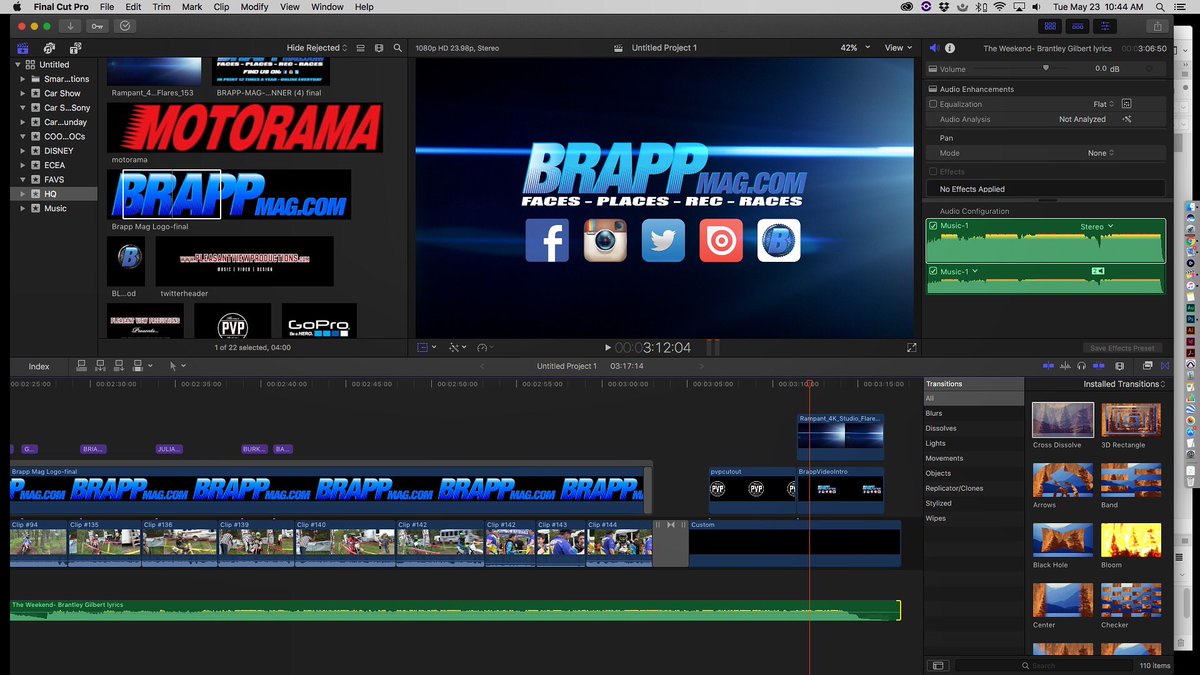Open the Window menu

[x=327, y=7]
